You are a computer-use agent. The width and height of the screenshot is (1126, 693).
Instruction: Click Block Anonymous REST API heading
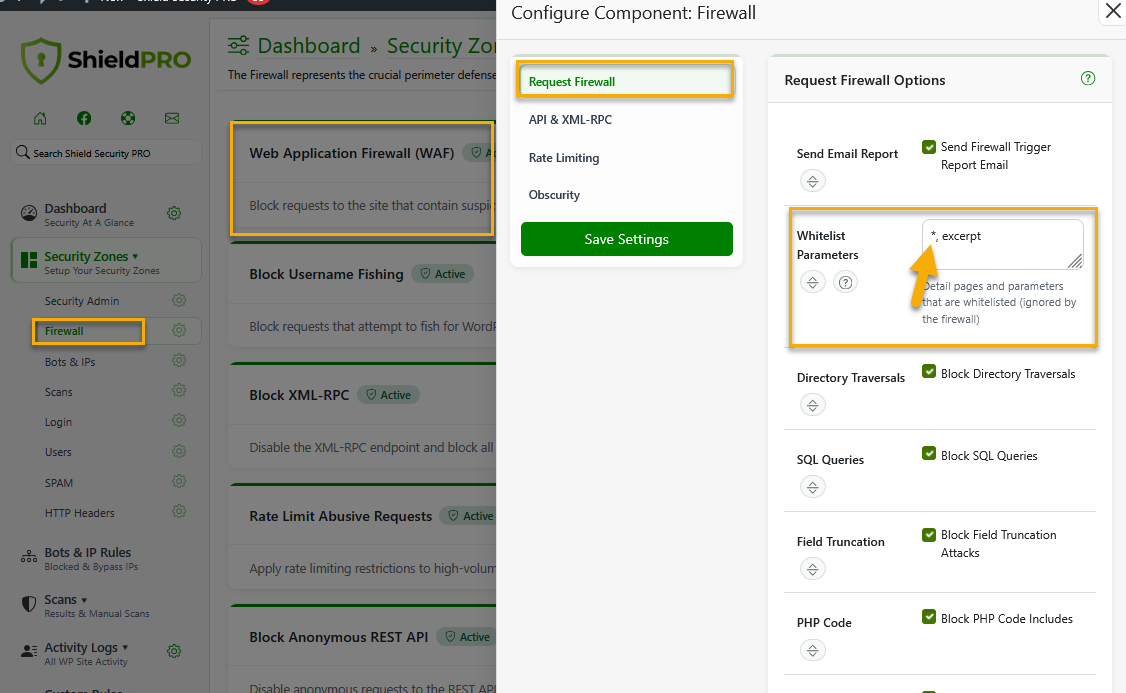(338, 637)
